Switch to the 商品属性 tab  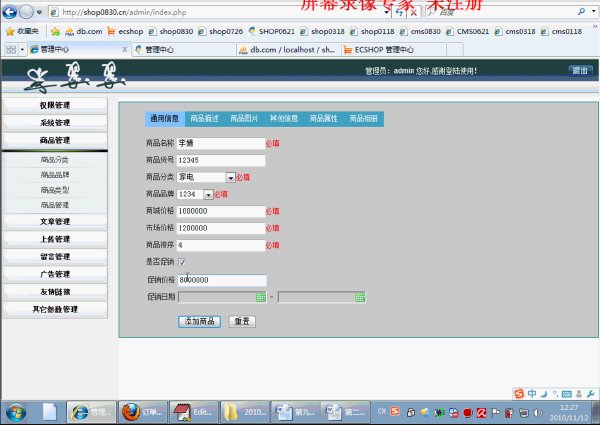click(324, 119)
